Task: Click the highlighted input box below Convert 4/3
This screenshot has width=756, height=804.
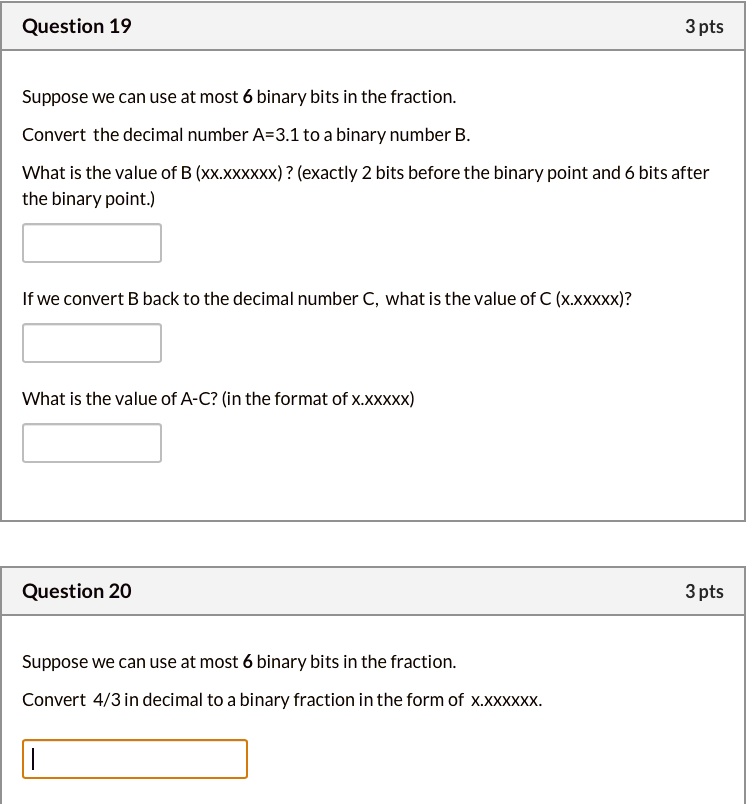Action: pyautogui.click(x=135, y=759)
